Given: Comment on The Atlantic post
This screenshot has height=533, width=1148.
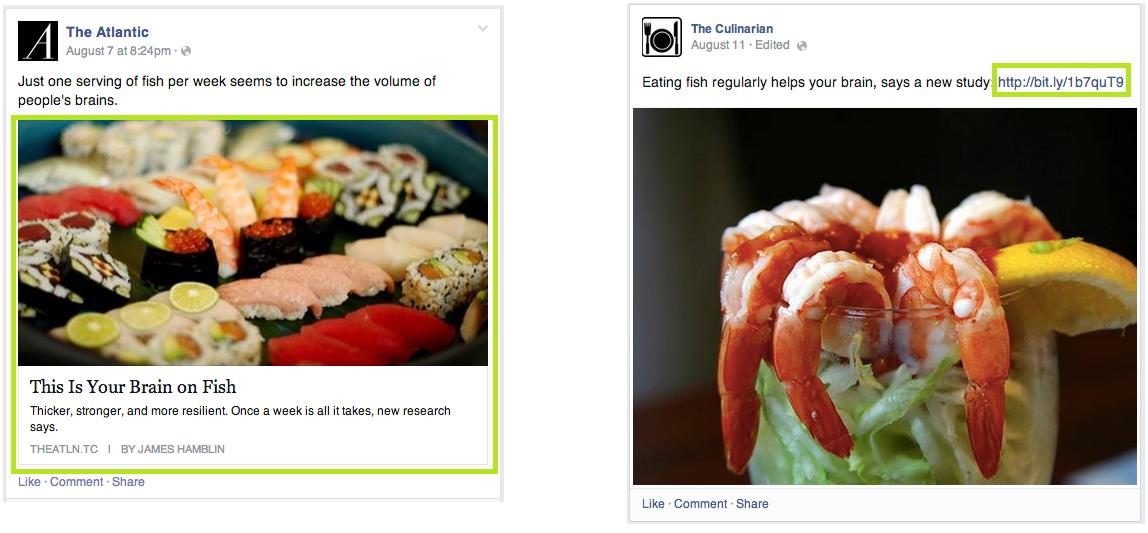Looking at the screenshot, I should click(x=76, y=482).
